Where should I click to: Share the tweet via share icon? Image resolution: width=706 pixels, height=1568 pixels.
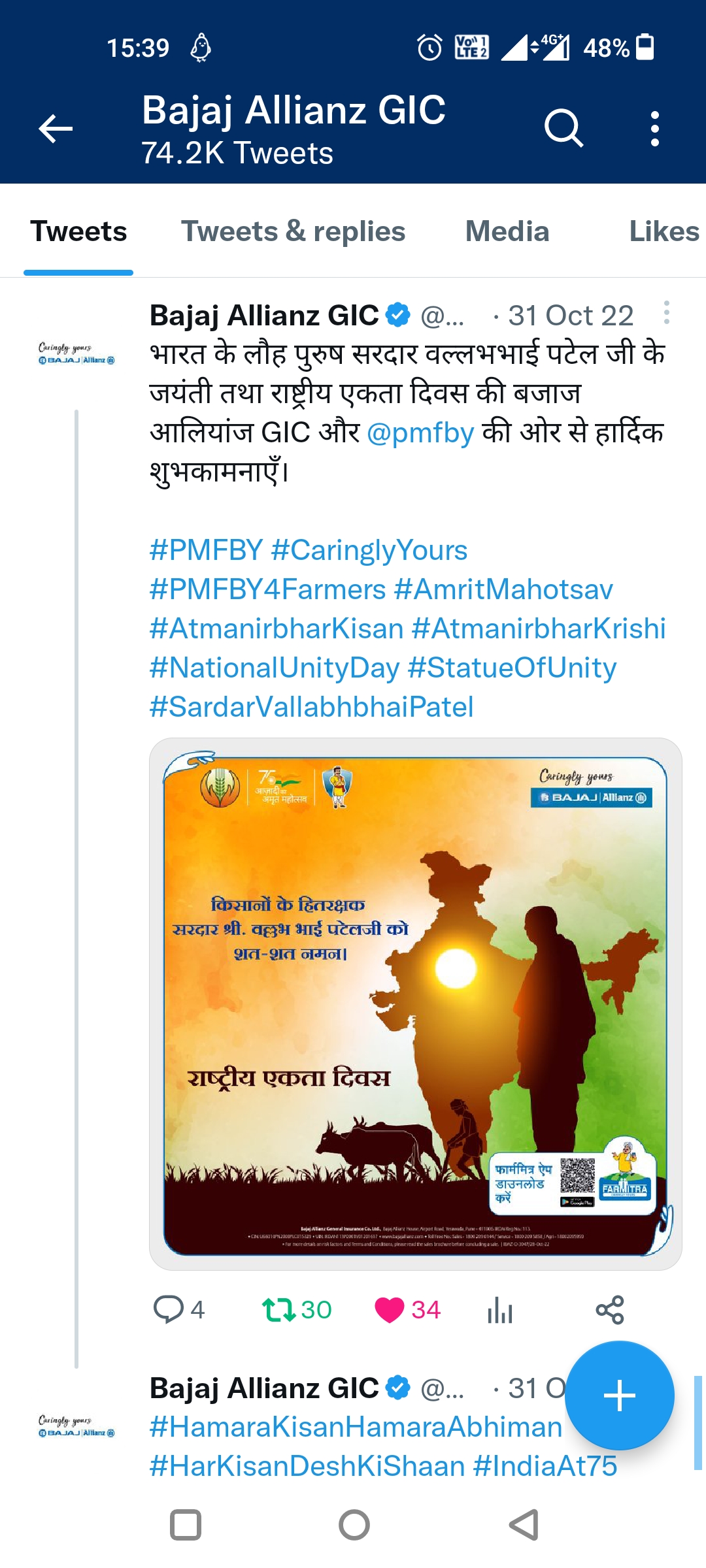pyautogui.click(x=610, y=1310)
